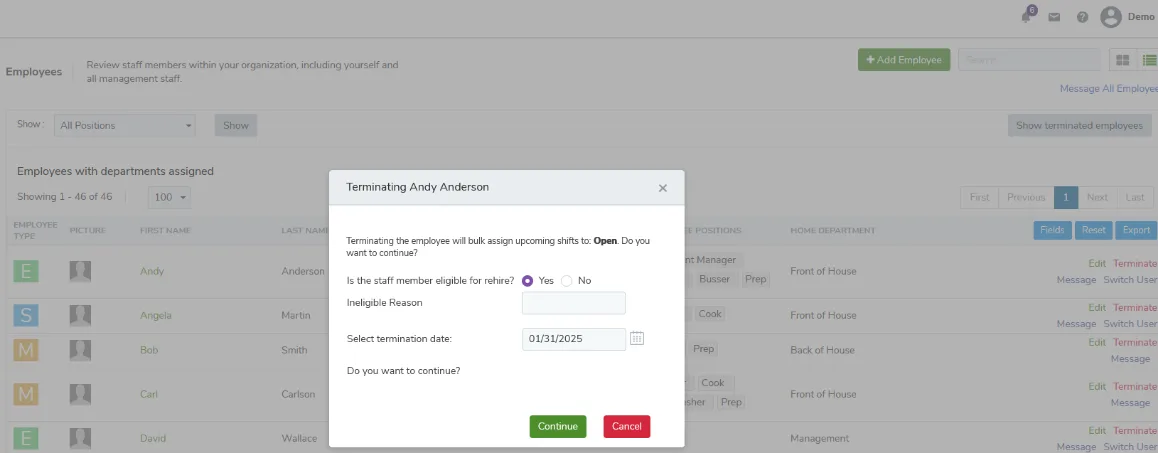Click the red Cancel button
The width and height of the screenshot is (1158, 453).
point(627,426)
